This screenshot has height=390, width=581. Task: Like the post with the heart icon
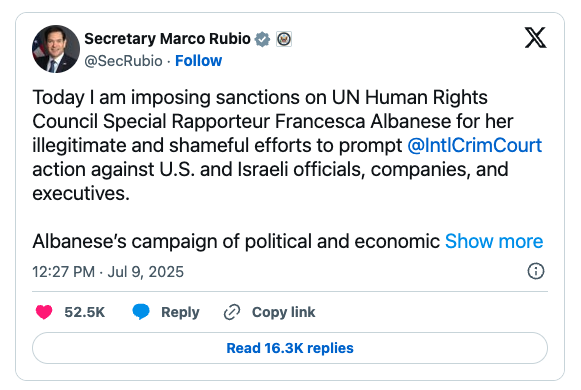click(x=44, y=312)
